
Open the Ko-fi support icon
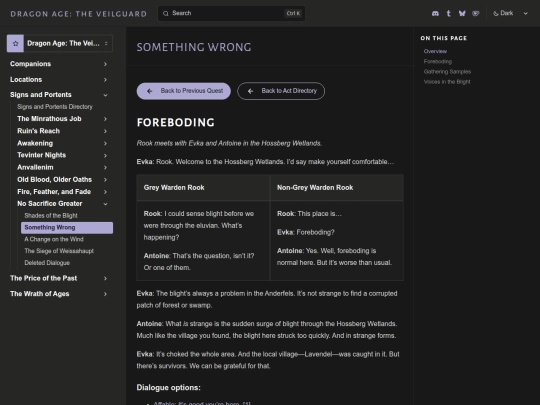coord(476,13)
